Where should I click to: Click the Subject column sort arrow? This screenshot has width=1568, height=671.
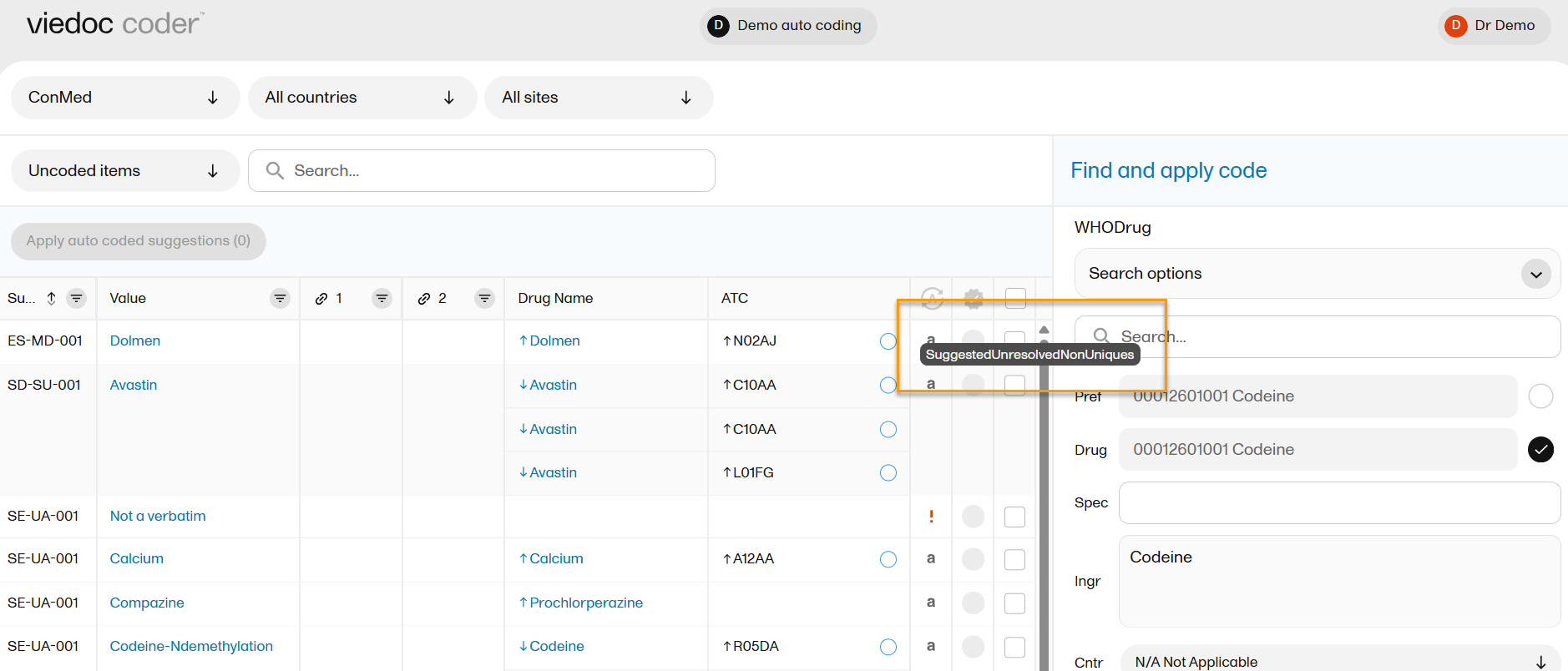pyautogui.click(x=52, y=298)
